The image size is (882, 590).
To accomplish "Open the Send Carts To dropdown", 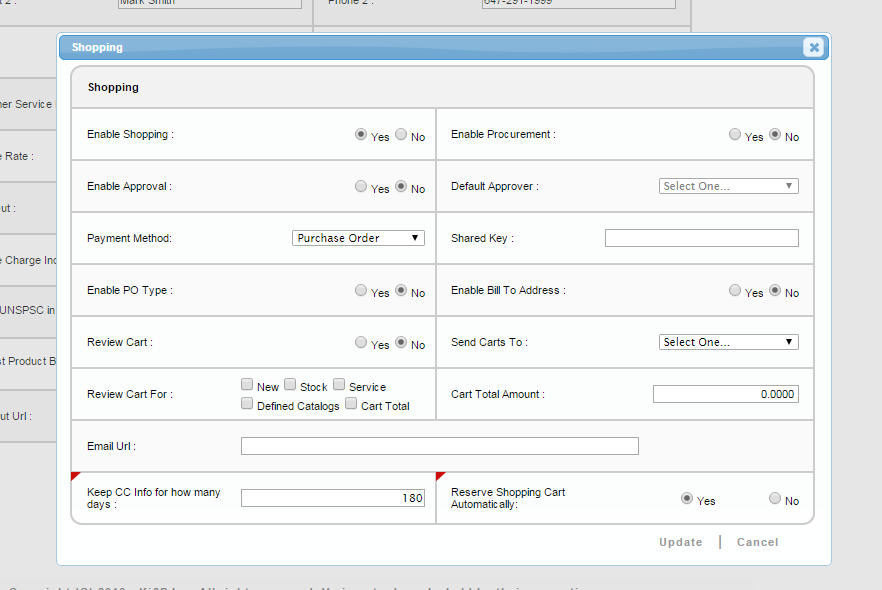I will pos(728,342).
